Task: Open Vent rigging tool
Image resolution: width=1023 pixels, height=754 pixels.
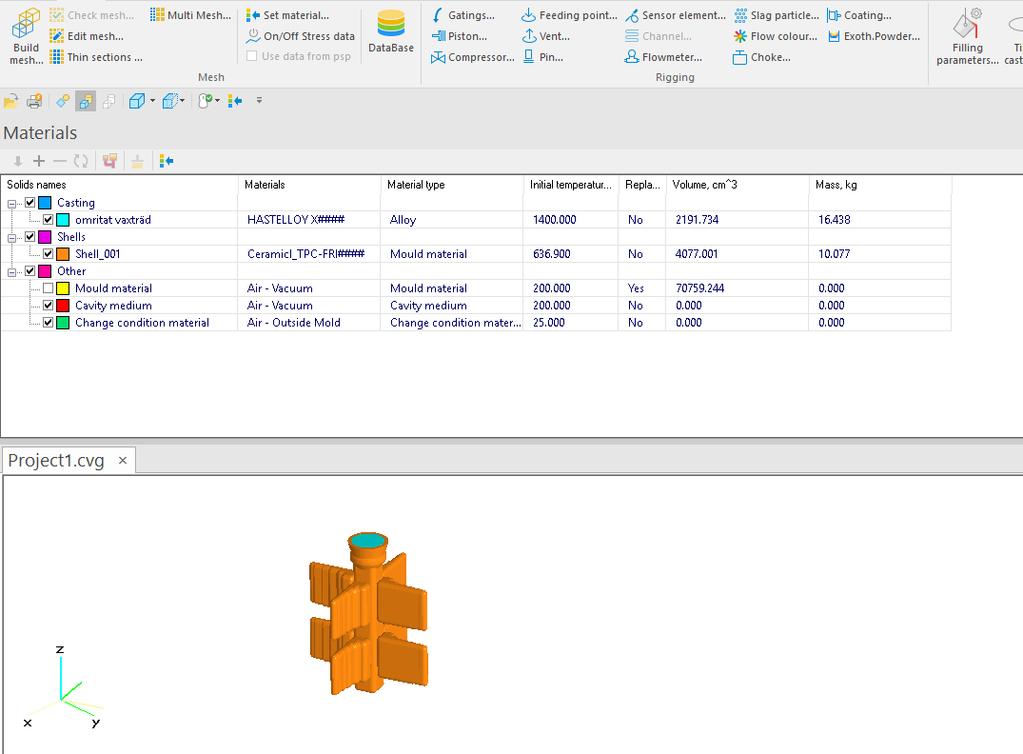Action: click(546, 36)
